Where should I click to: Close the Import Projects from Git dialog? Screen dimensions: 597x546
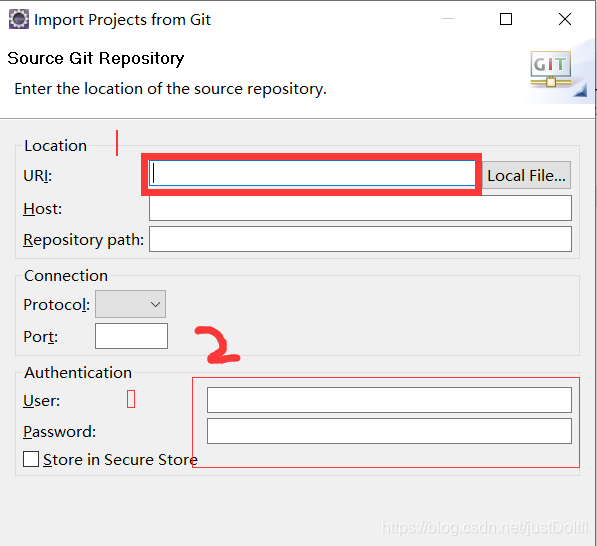pyautogui.click(x=565, y=19)
